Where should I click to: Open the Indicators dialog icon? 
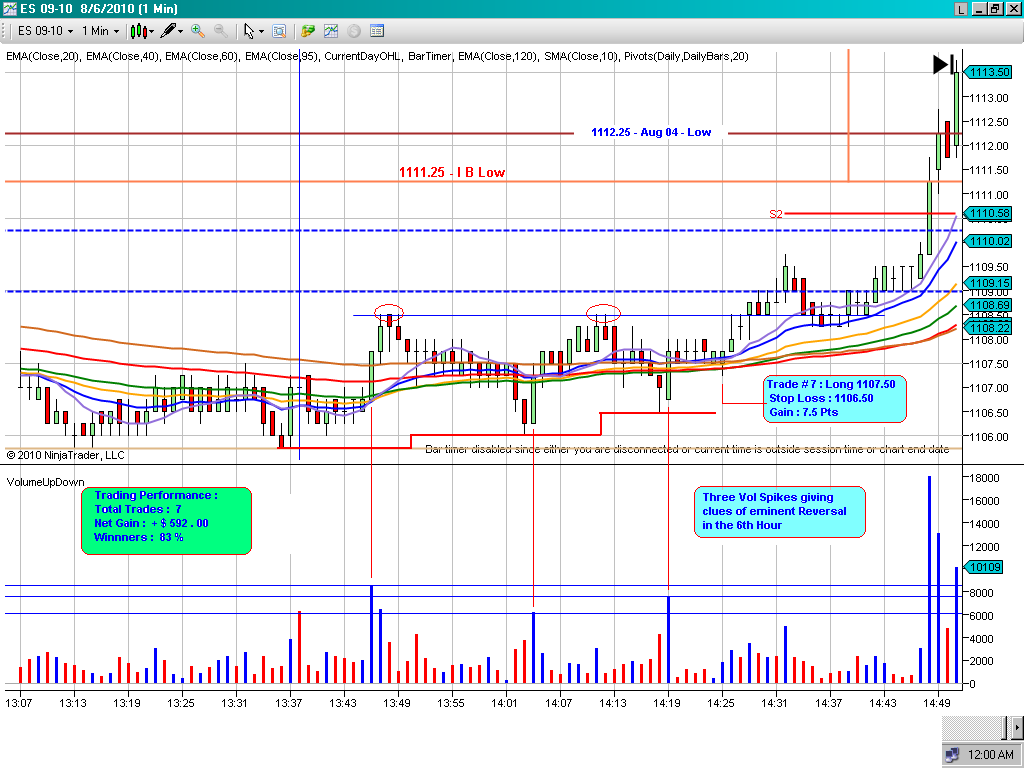pyautogui.click(x=330, y=31)
